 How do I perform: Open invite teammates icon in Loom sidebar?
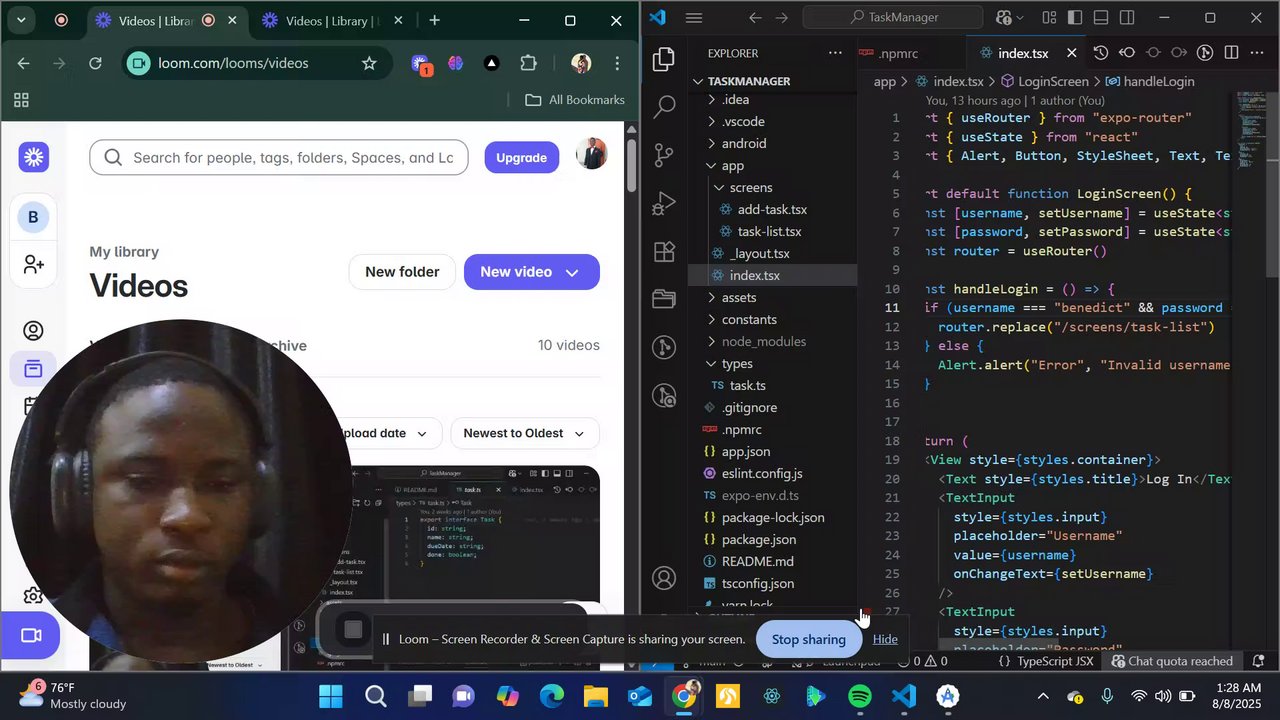pos(33,264)
